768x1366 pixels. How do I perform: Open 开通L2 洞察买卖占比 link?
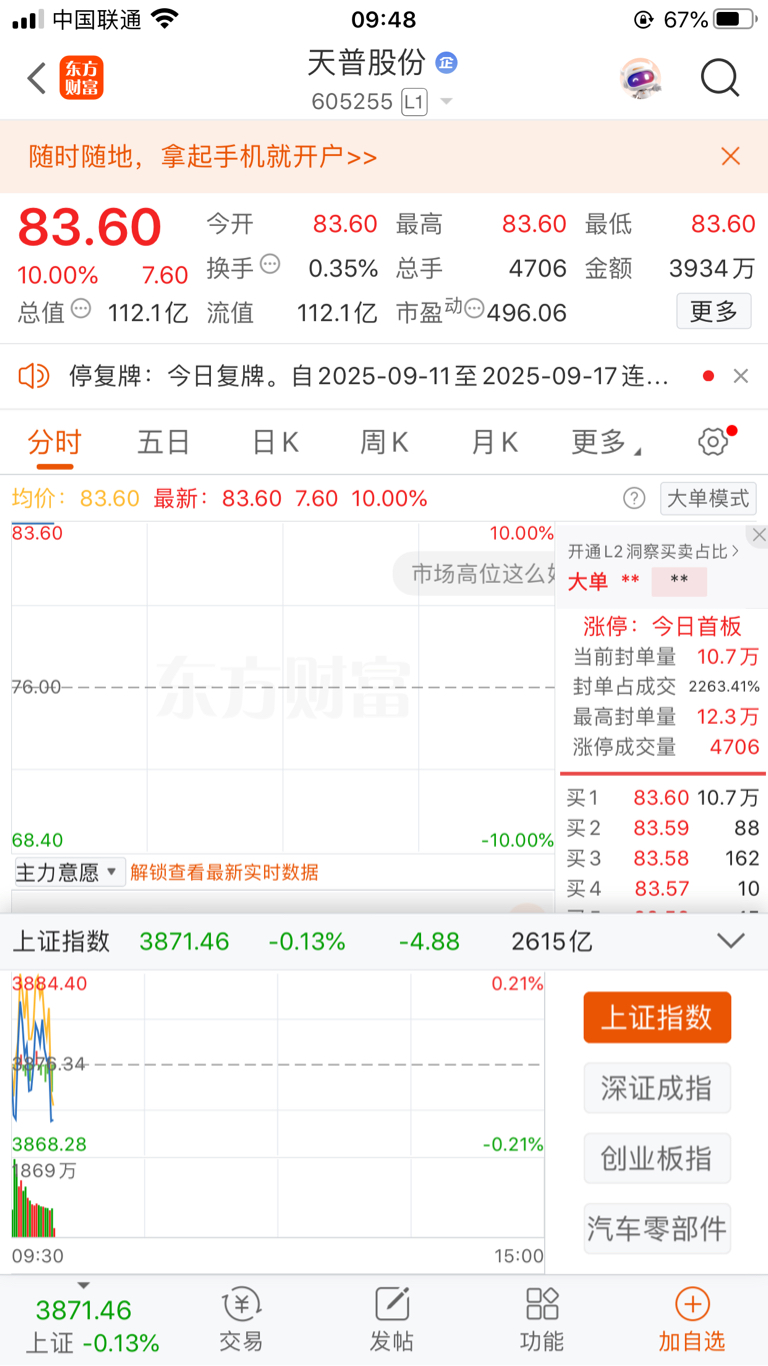pyautogui.click(x=654, y=551)
